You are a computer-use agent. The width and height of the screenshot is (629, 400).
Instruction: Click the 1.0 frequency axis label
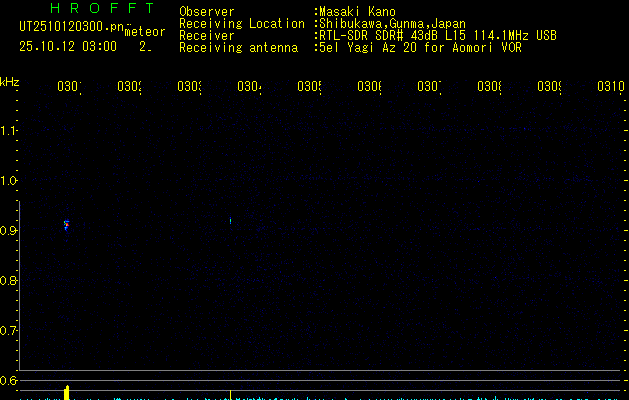8,181
